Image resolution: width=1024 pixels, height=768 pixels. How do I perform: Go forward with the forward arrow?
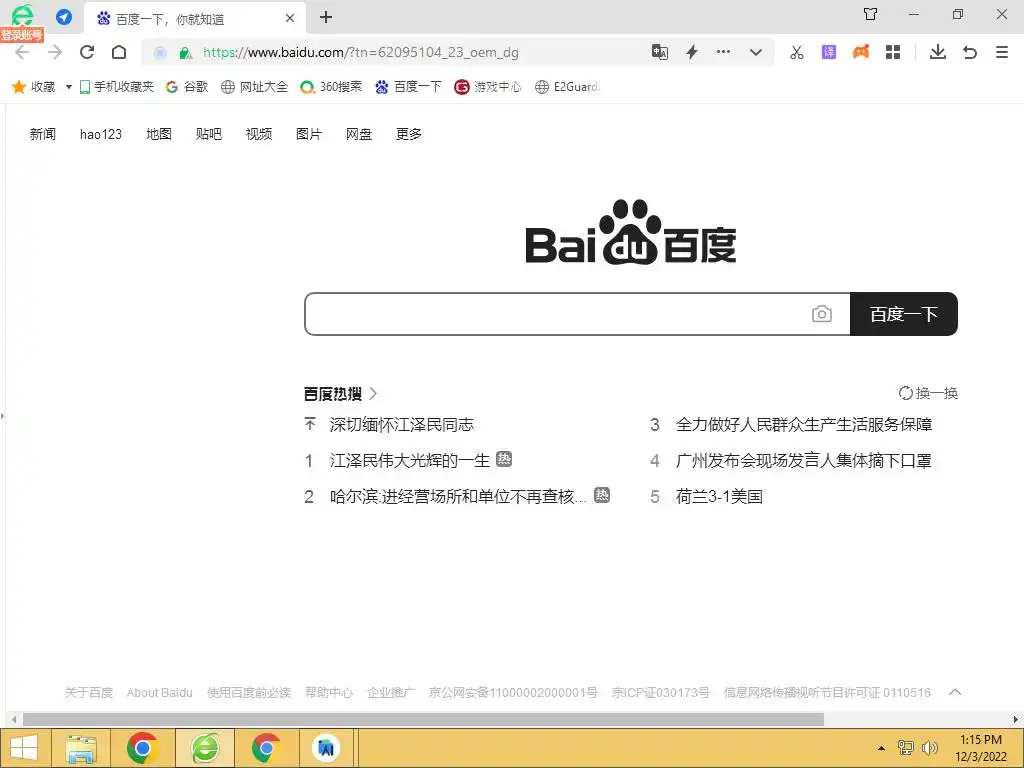pyautogui.click(x=55, y=52)
